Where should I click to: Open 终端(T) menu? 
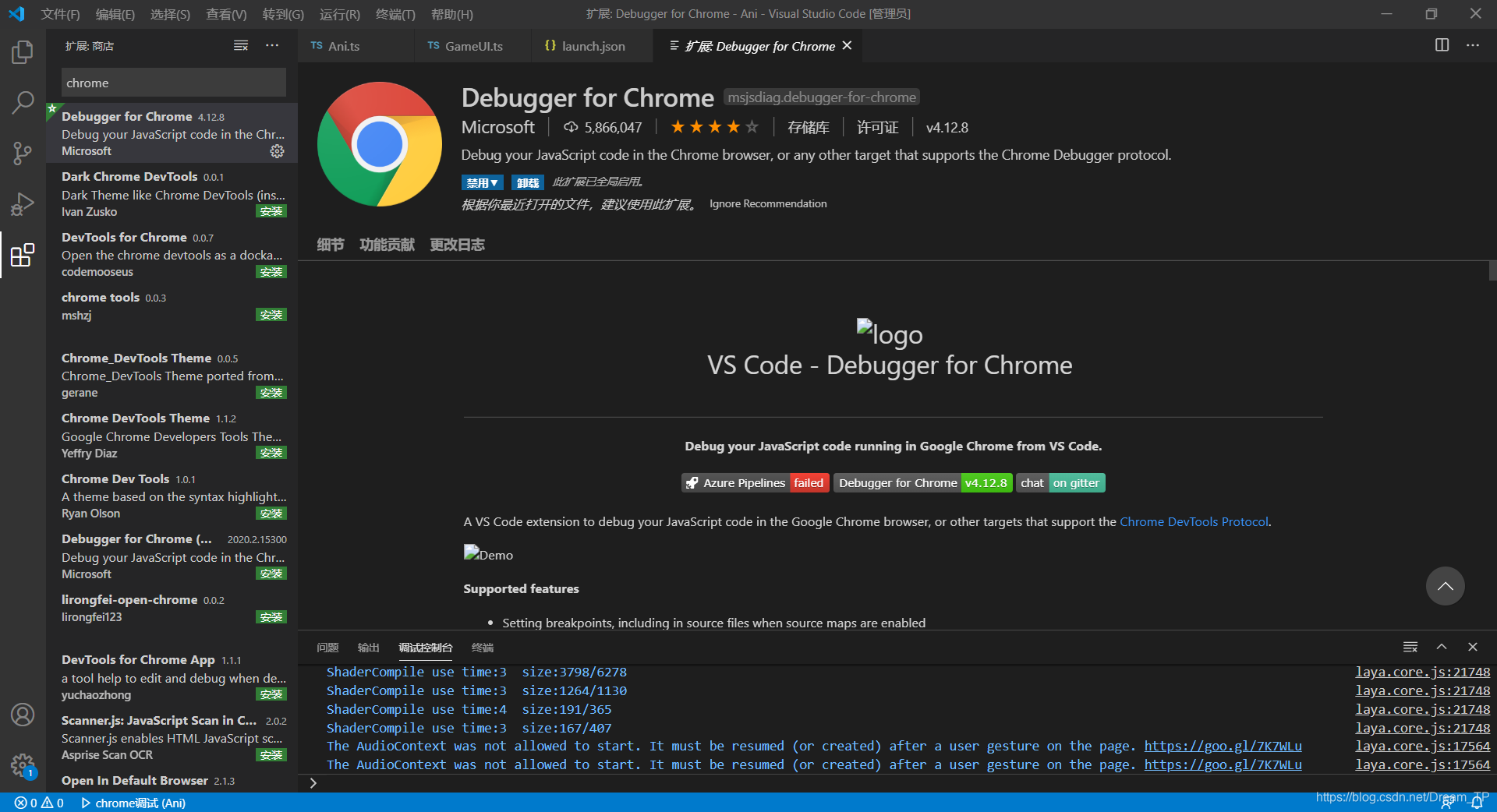tap(395, 14)
